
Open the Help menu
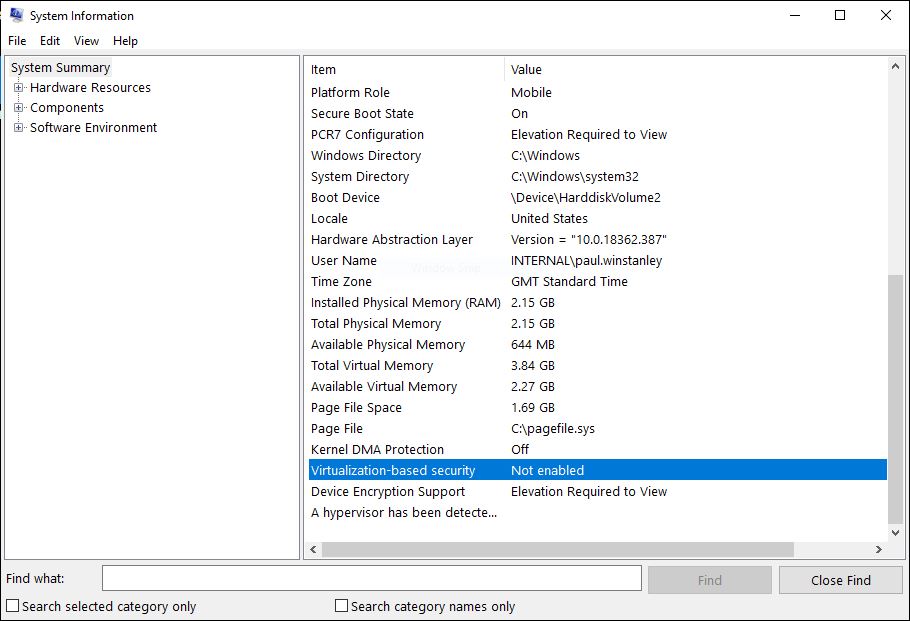[125, 41]
